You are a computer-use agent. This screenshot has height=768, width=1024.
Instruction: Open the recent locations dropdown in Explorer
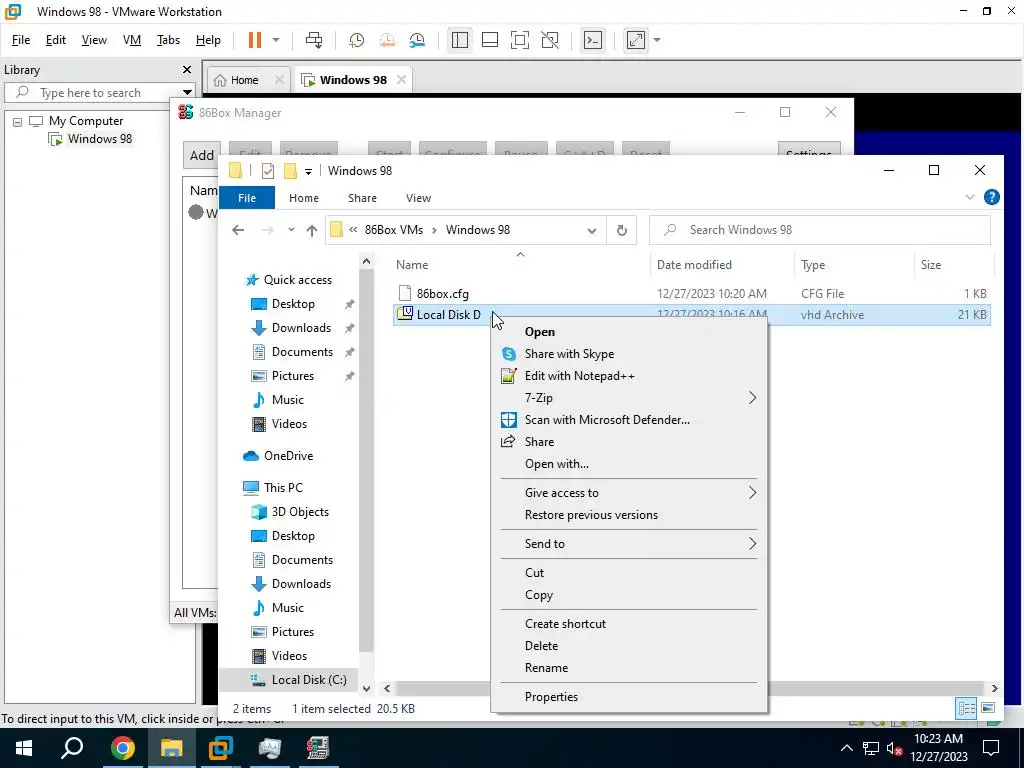291,230
